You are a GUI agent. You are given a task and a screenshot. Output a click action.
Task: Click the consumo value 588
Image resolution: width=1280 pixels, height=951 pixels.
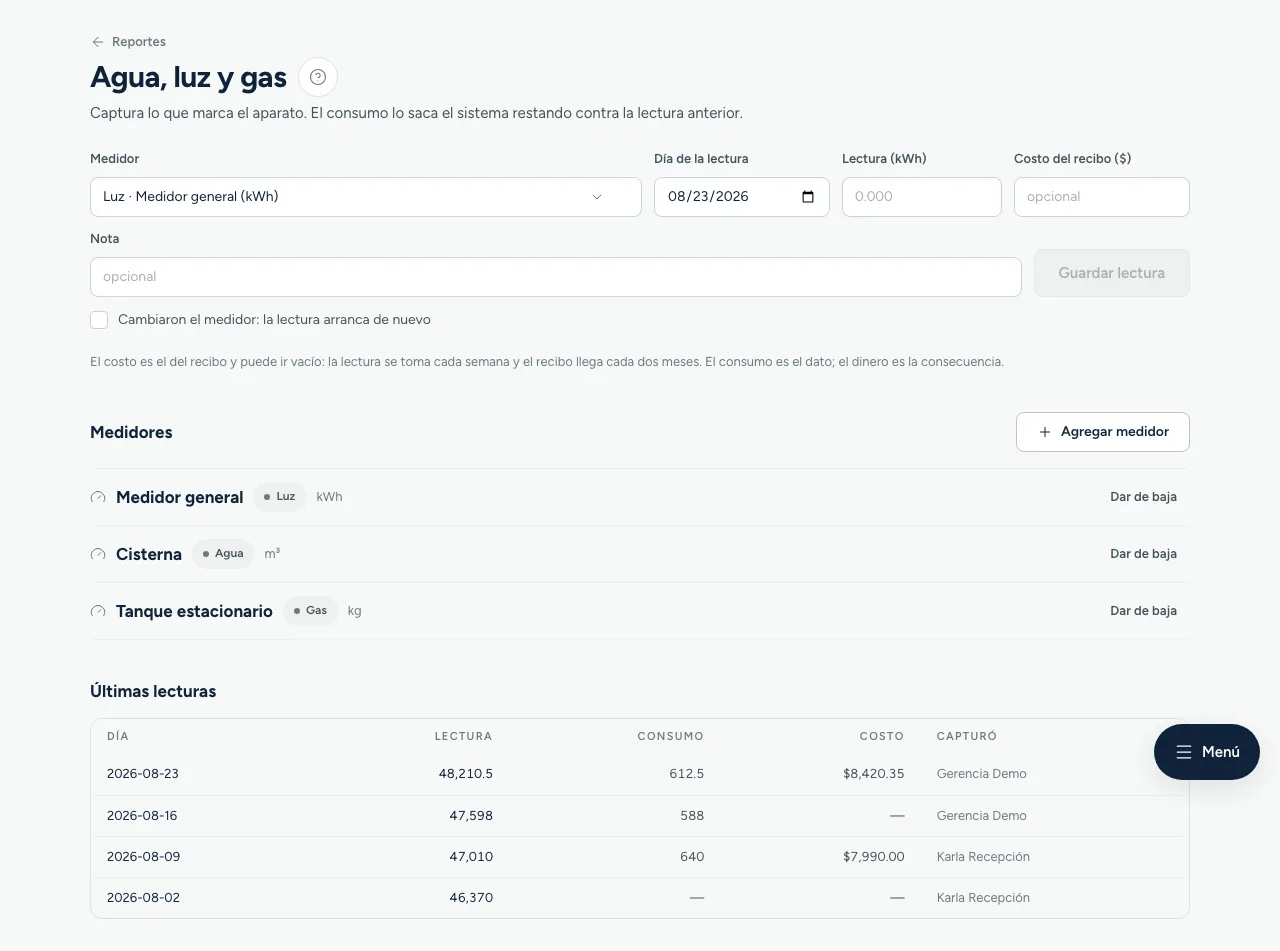(x=692, y=816)
